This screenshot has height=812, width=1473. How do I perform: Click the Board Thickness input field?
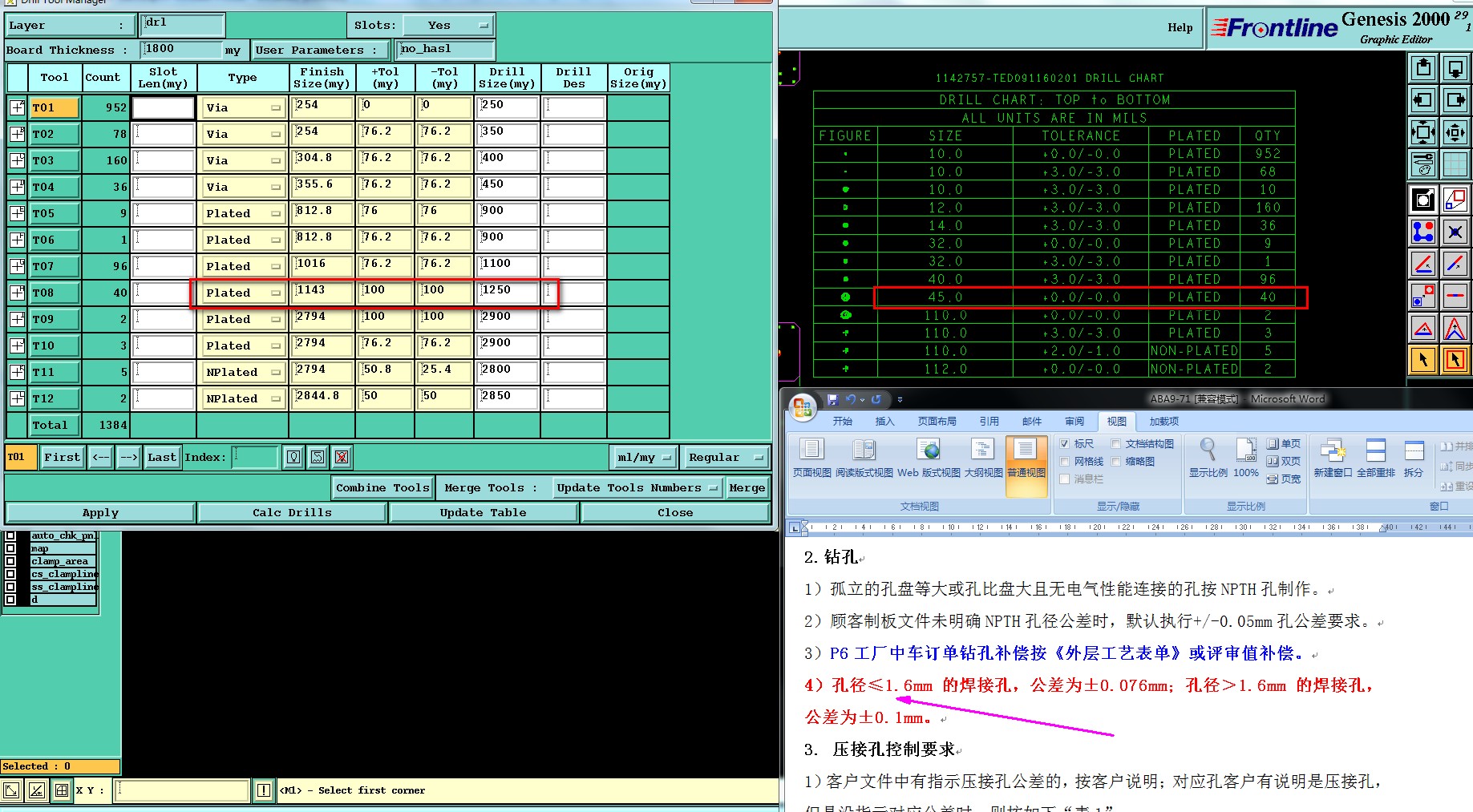(181, 50)
